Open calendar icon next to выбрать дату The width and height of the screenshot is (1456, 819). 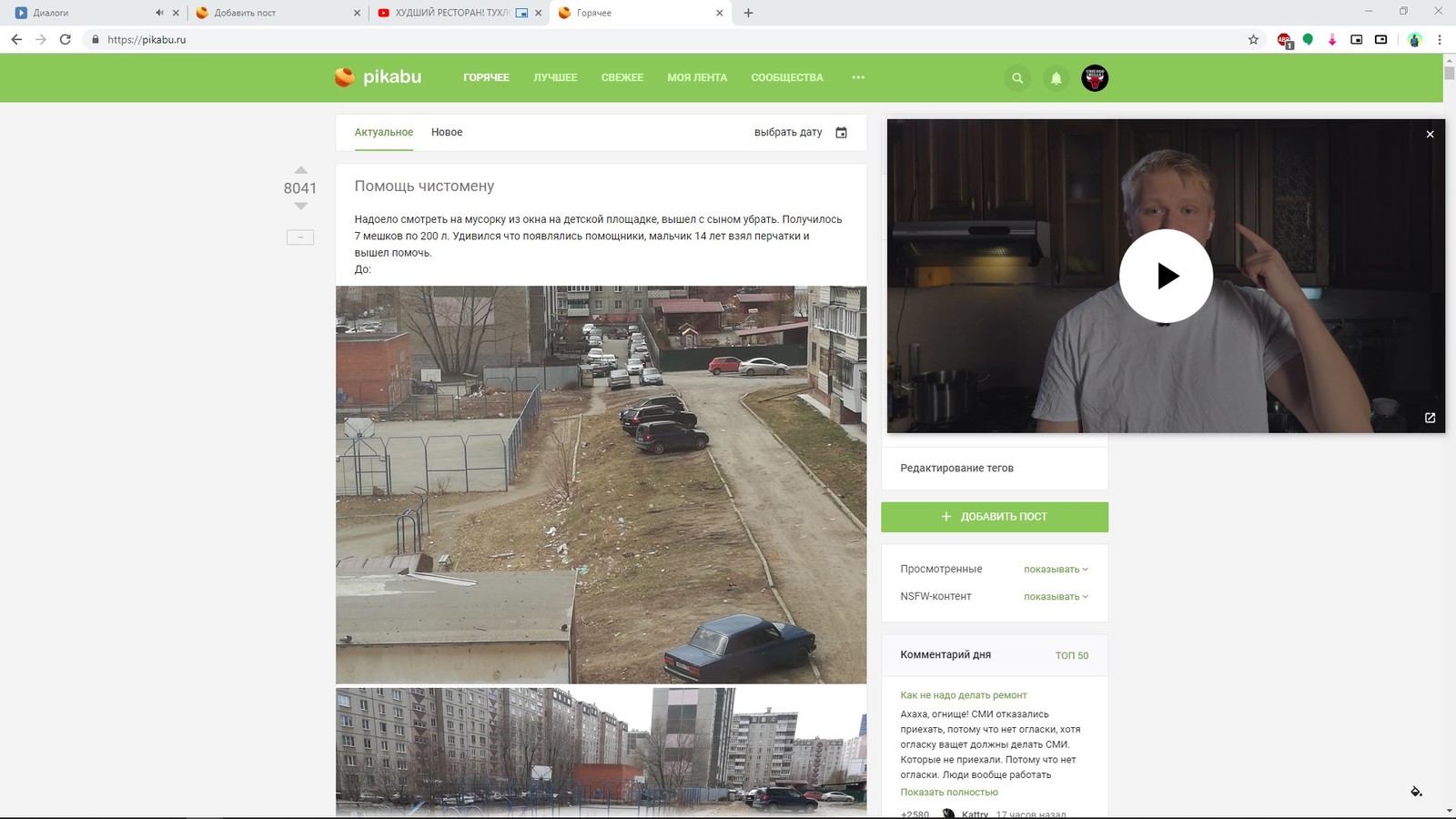[841, 133]
